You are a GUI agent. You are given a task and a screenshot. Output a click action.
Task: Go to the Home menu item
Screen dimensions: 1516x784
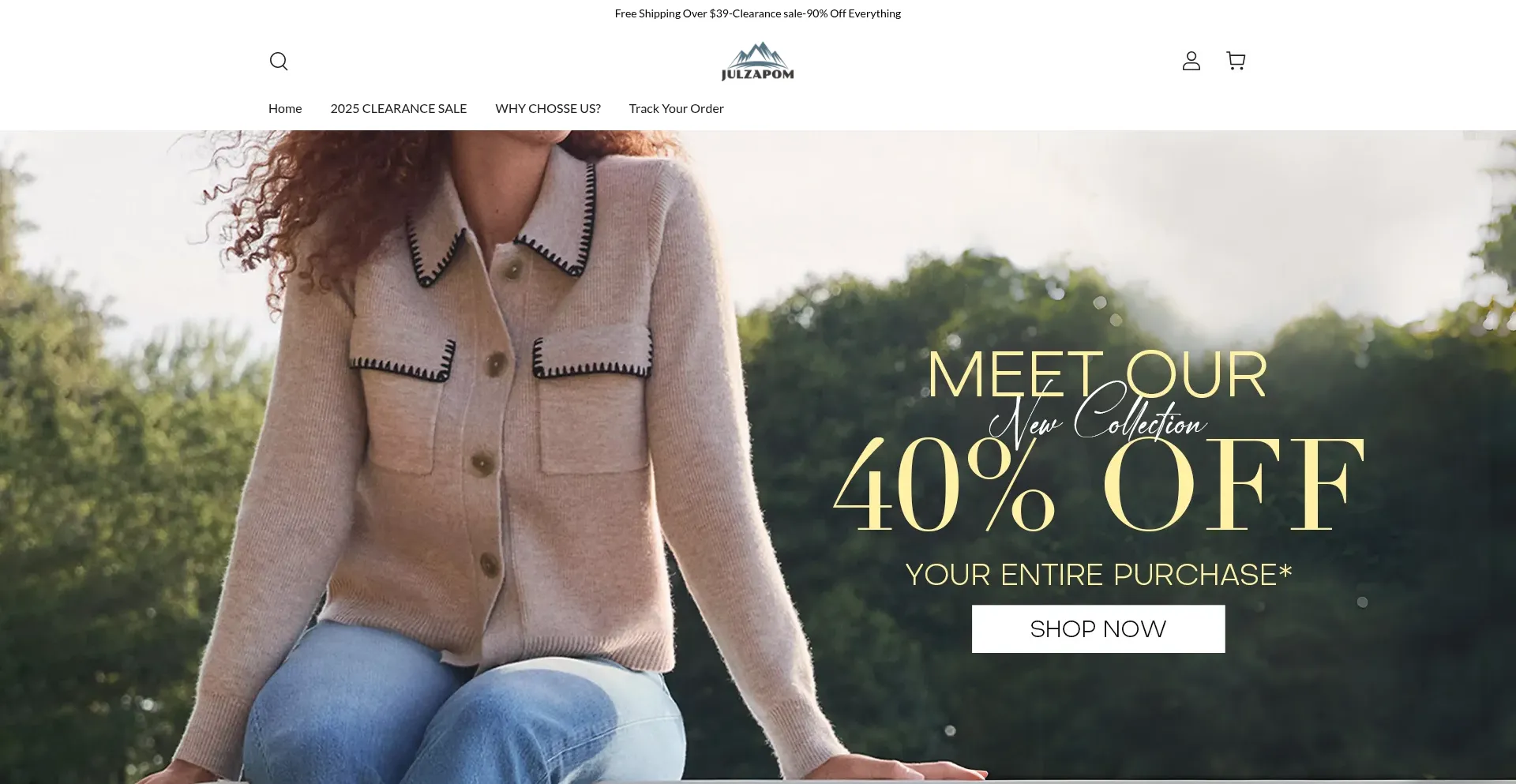click(x=285, y=108)
